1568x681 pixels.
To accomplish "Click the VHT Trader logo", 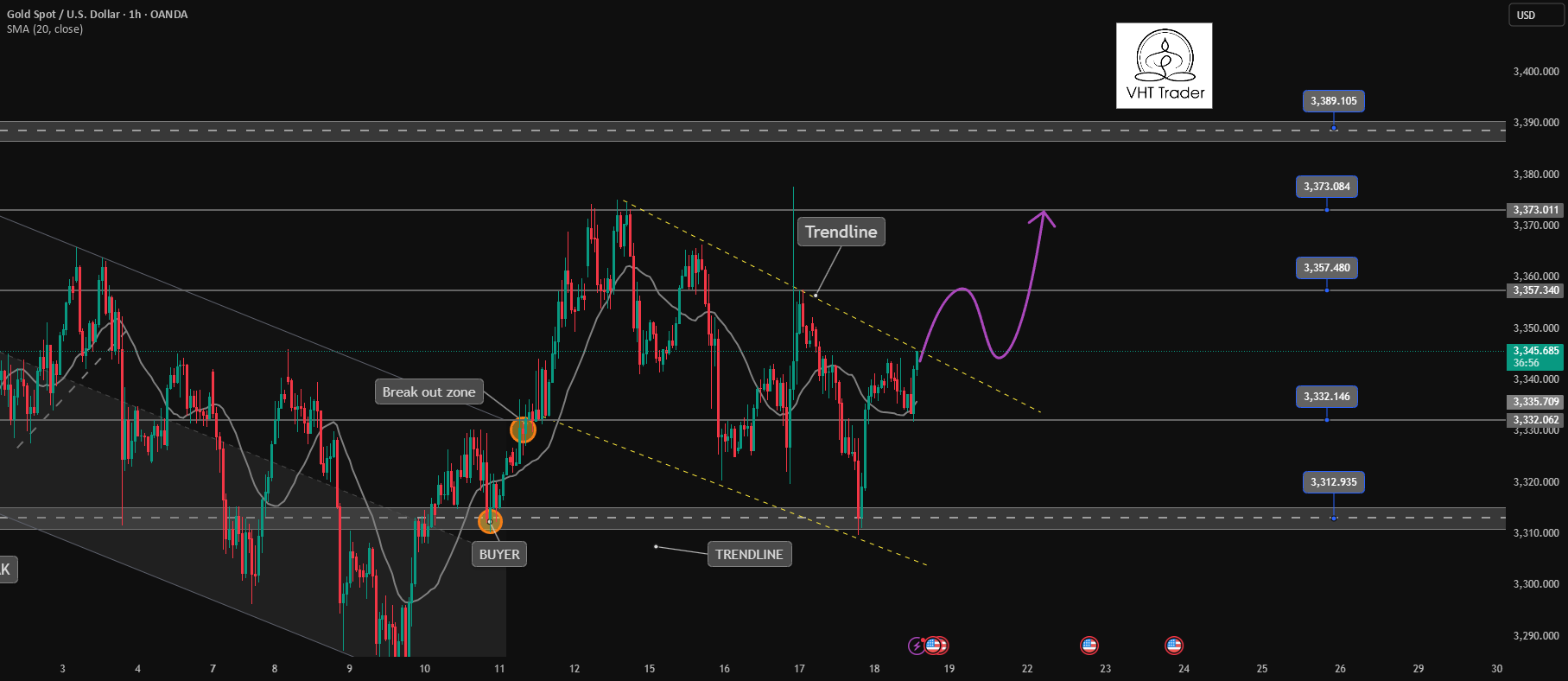I will tap(1164, 66).
